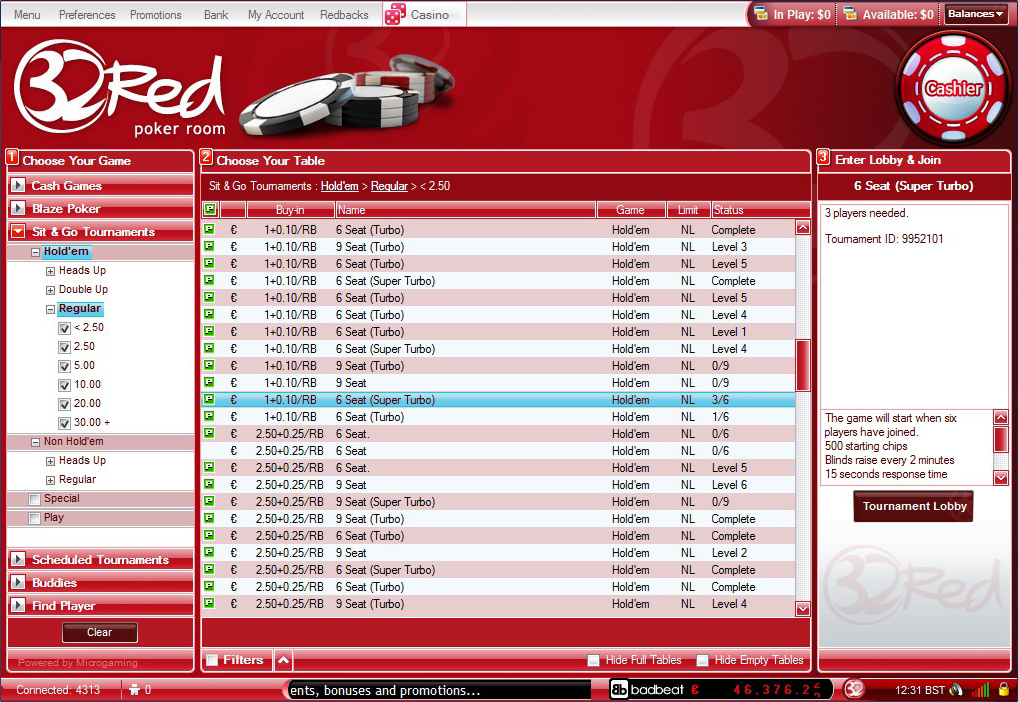Collapse the Sit & Go Tournaments section
The height and width of the screenshot is (702, 1018).
click(x=18, y=231)
